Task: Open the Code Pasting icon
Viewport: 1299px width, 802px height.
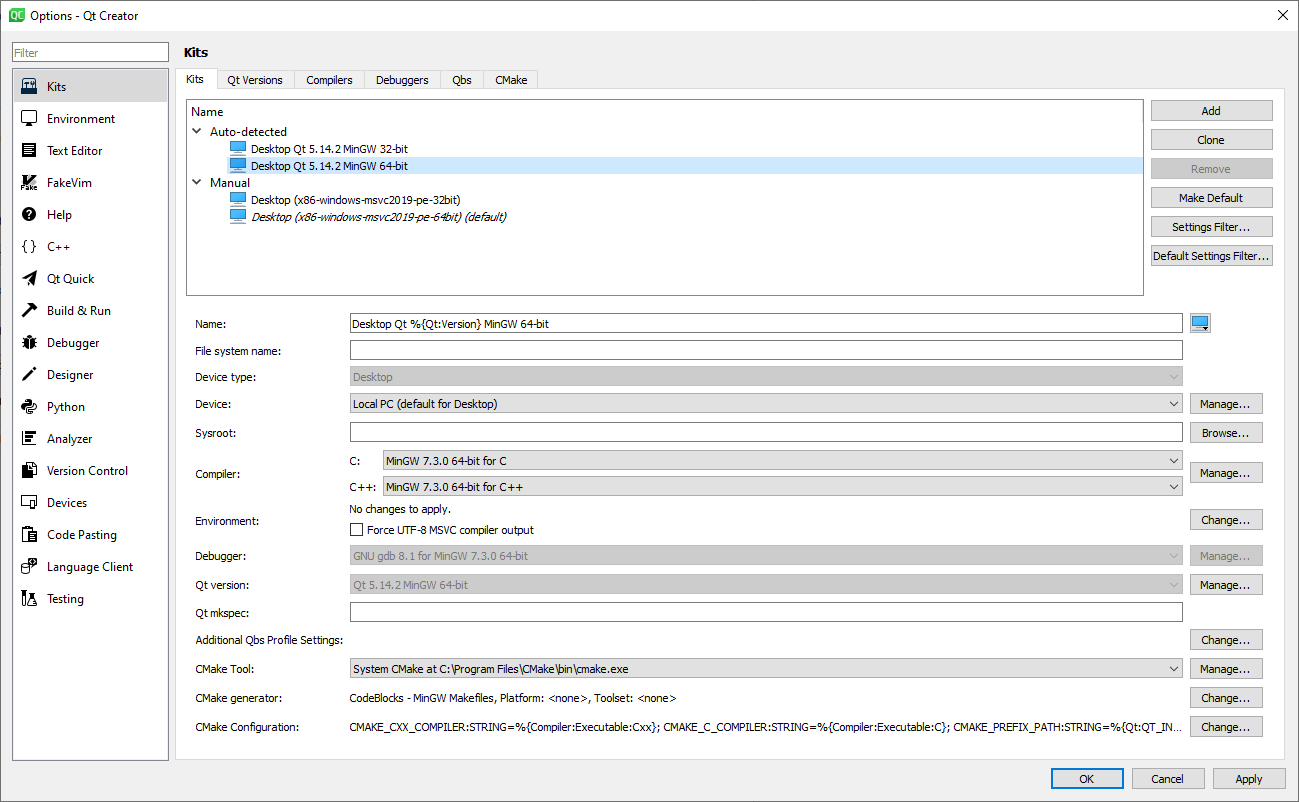Action: coord(29,535)
